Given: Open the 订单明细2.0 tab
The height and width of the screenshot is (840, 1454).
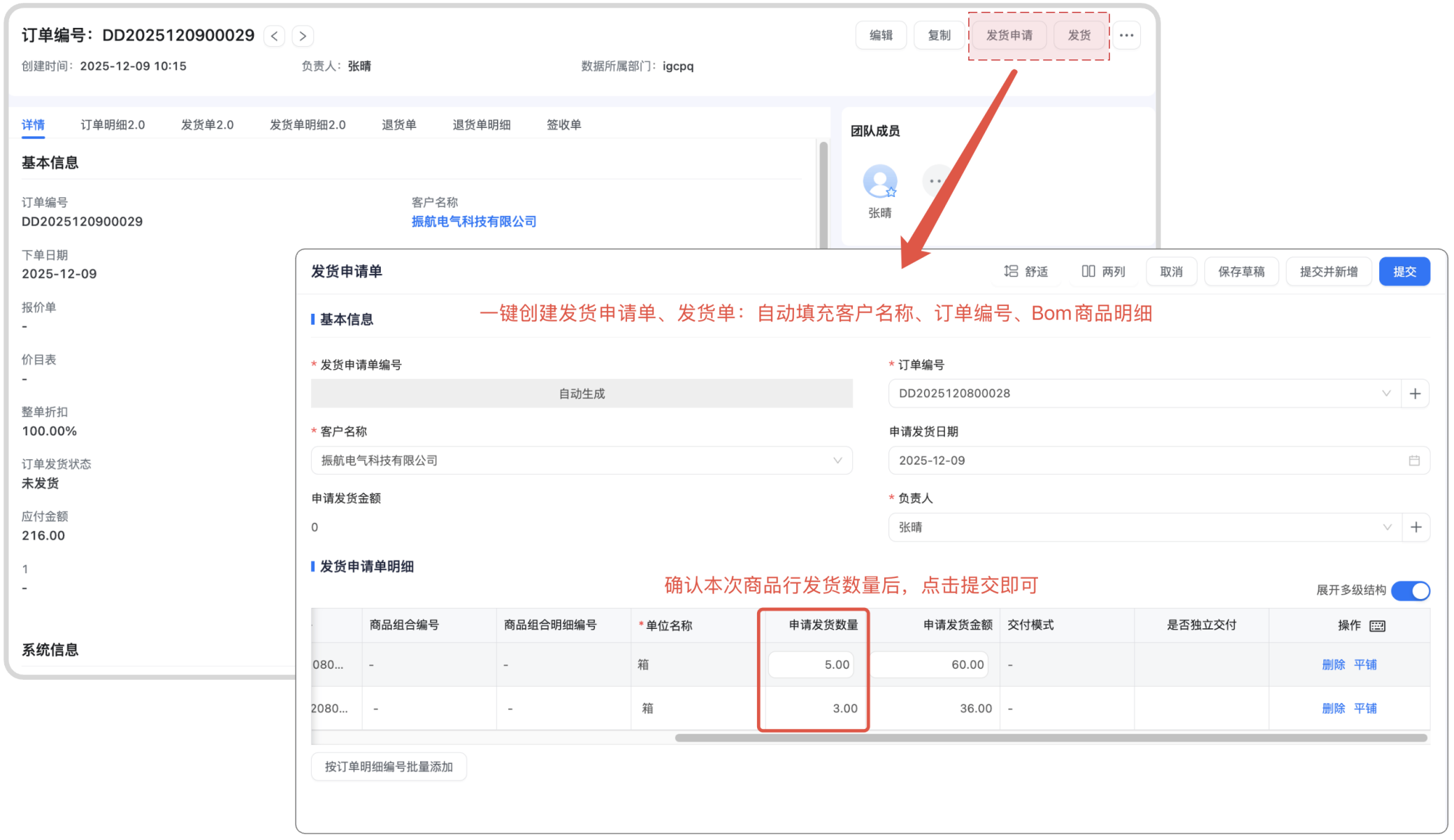Looking at the screenshot, I should tap(113, 124).
